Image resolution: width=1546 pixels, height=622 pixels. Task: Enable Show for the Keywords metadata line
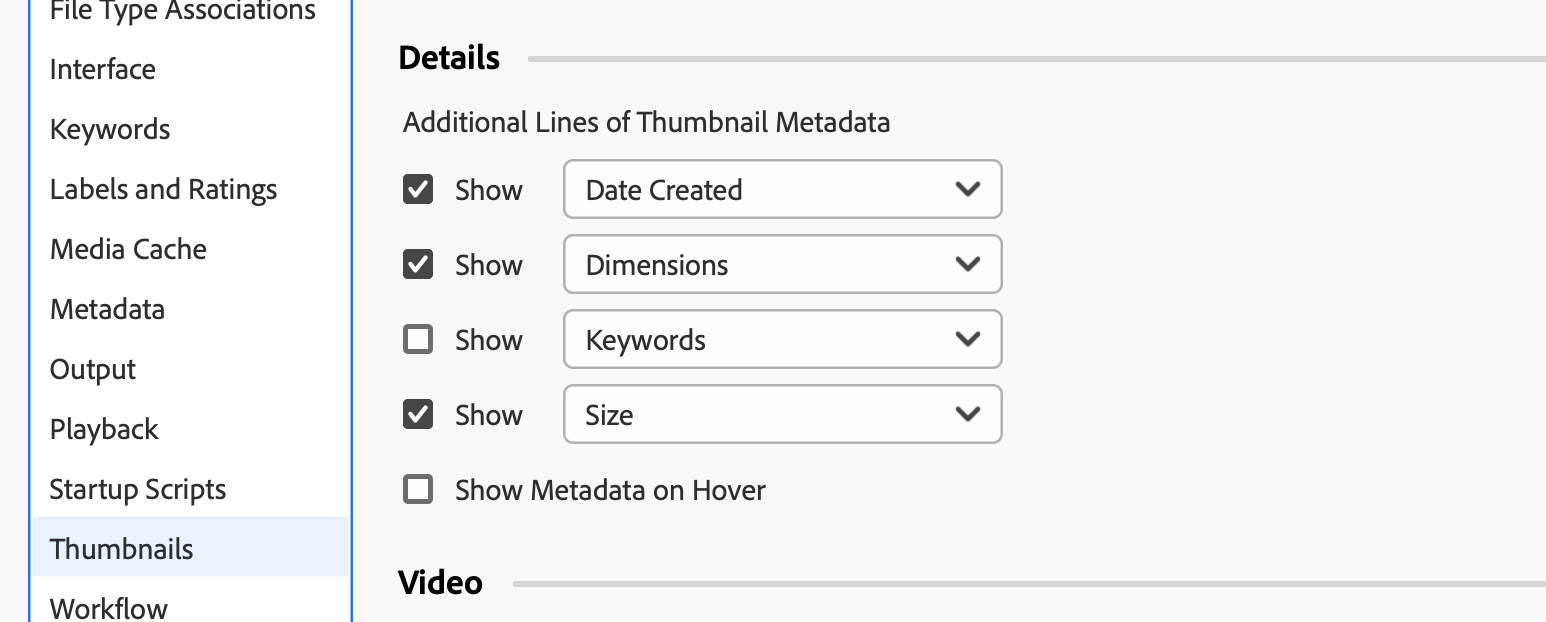[x=417, y=339]
